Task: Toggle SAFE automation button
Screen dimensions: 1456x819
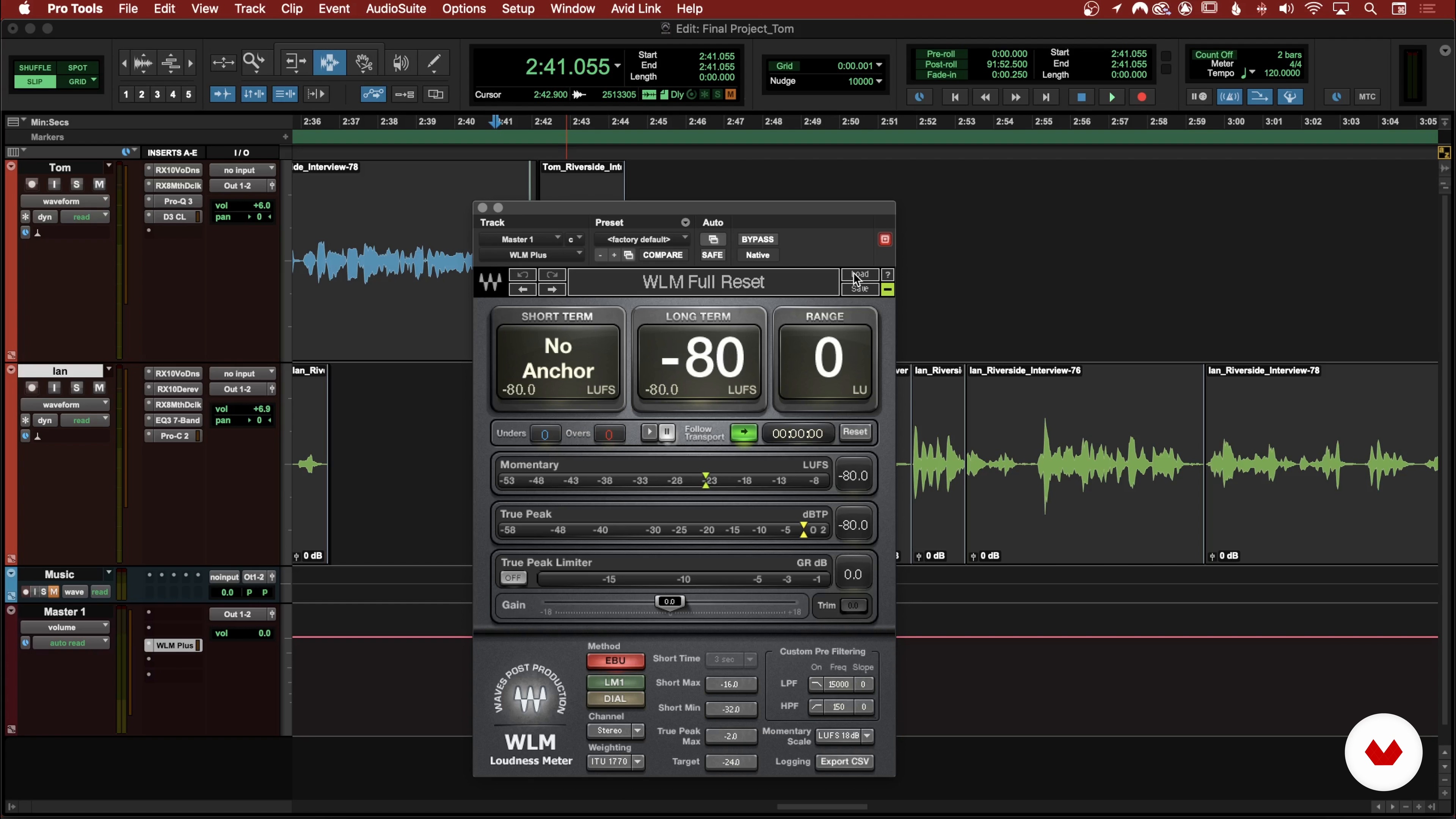Action: 712,256
